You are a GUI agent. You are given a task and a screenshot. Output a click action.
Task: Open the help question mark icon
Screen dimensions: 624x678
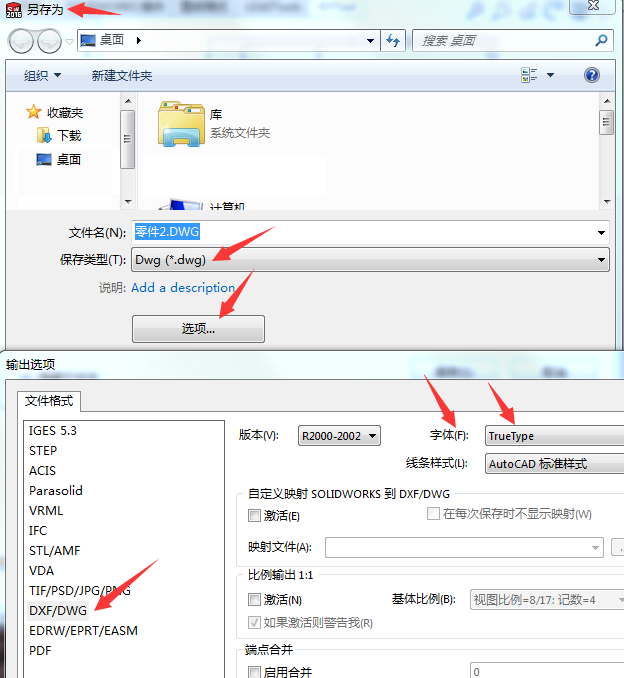592,75
